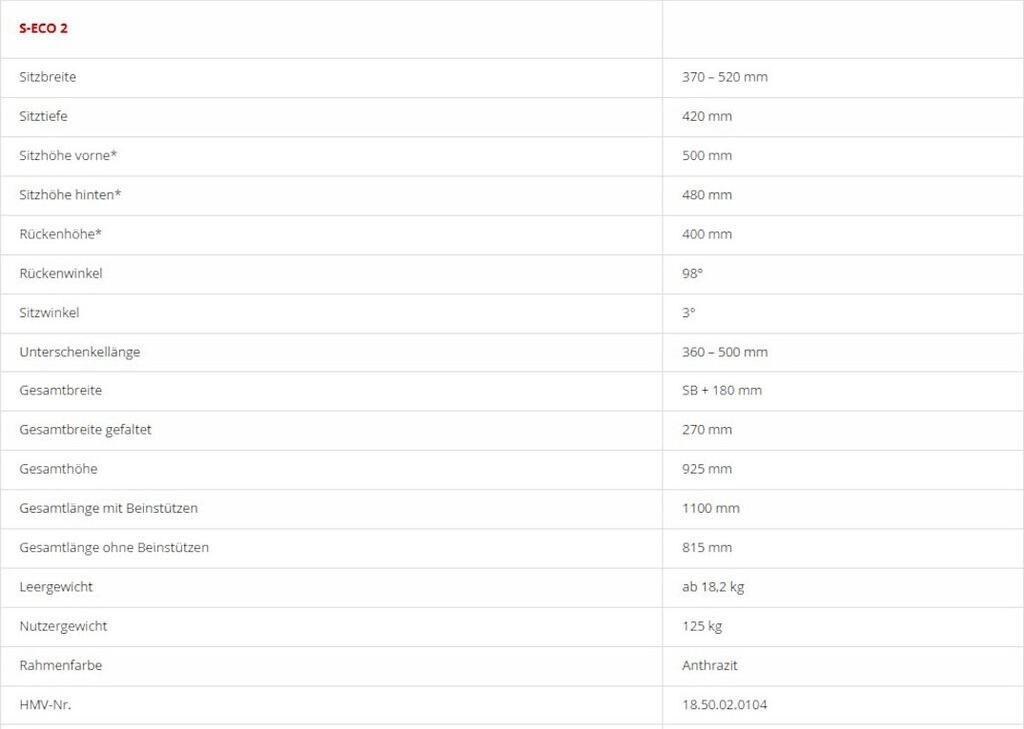Click the Sitzwinkel label
Screen dimensions: 1024x729
[49, 312]
